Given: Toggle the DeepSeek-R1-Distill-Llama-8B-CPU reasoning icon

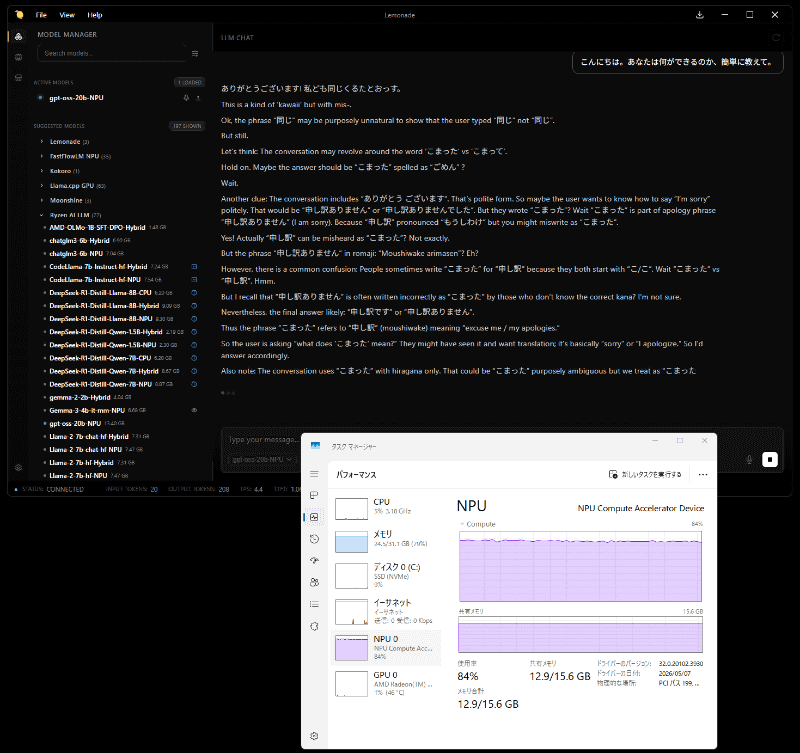Looking at the screenshot, I should coord(194,293).
